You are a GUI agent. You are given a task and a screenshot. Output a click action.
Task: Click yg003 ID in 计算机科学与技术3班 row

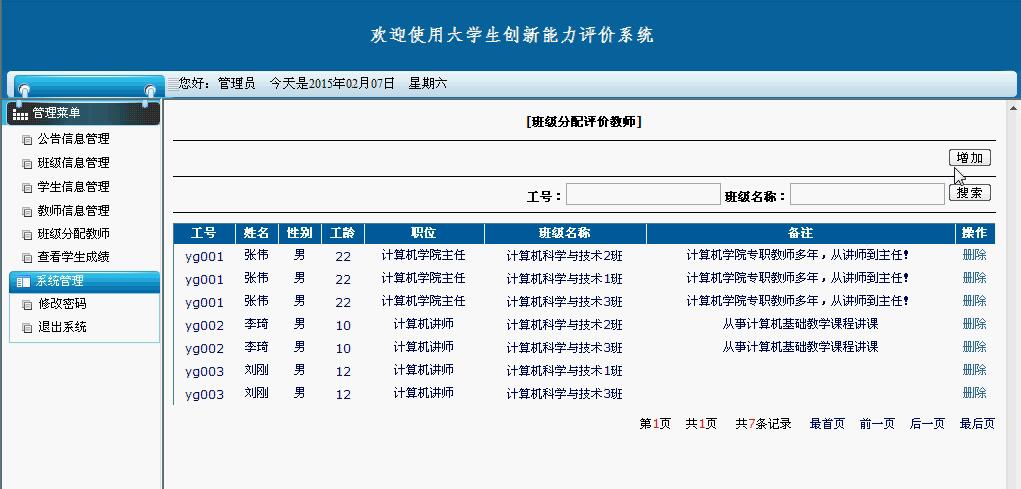pyautogui.click(x=204, y=395)
